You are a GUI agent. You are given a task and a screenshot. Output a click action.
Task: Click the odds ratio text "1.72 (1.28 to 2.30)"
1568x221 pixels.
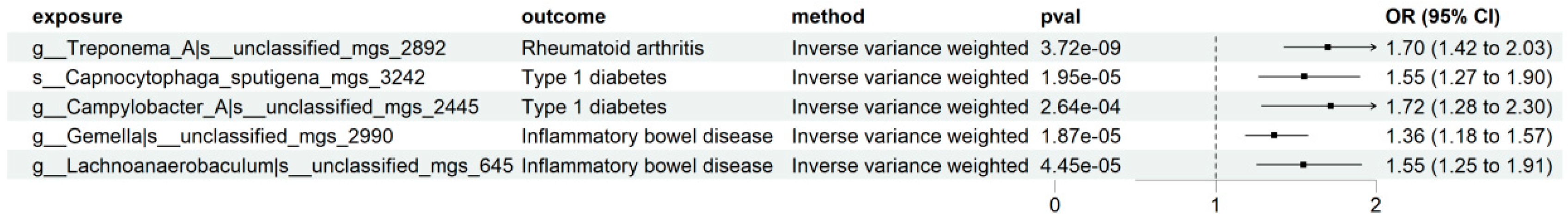[1469, 108]
